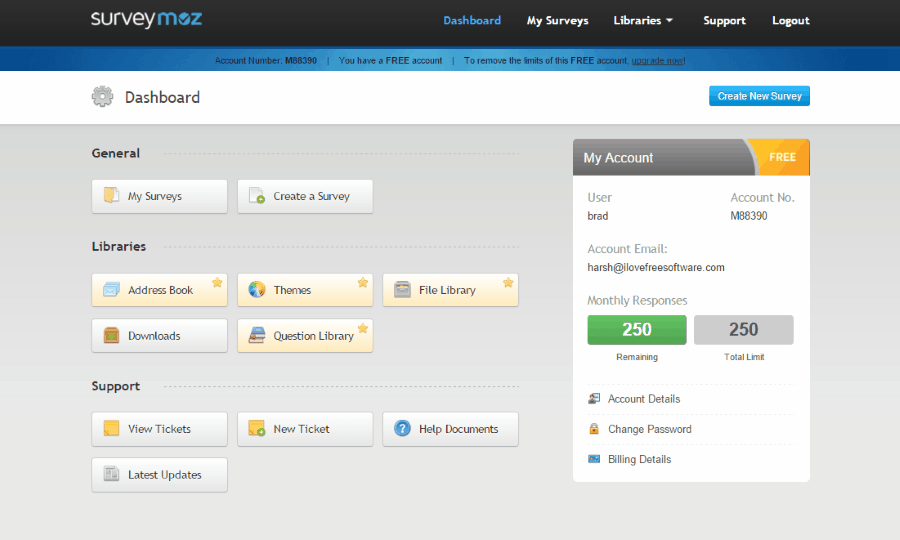Open the Libraries menu label
This screenshot has width=900, height=540.
(x=637, y=21)
